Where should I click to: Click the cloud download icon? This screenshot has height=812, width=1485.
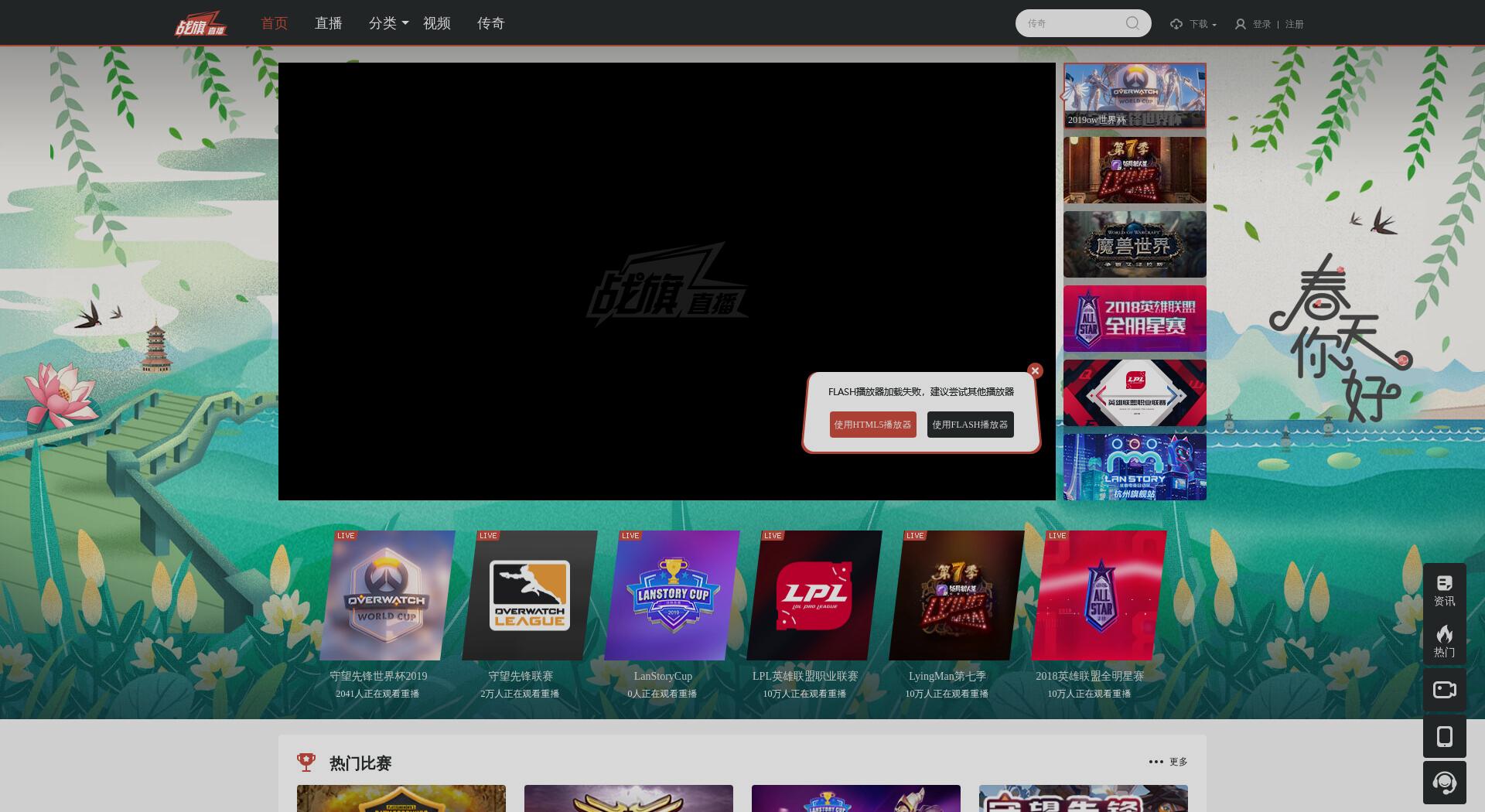click(1176, 24)
